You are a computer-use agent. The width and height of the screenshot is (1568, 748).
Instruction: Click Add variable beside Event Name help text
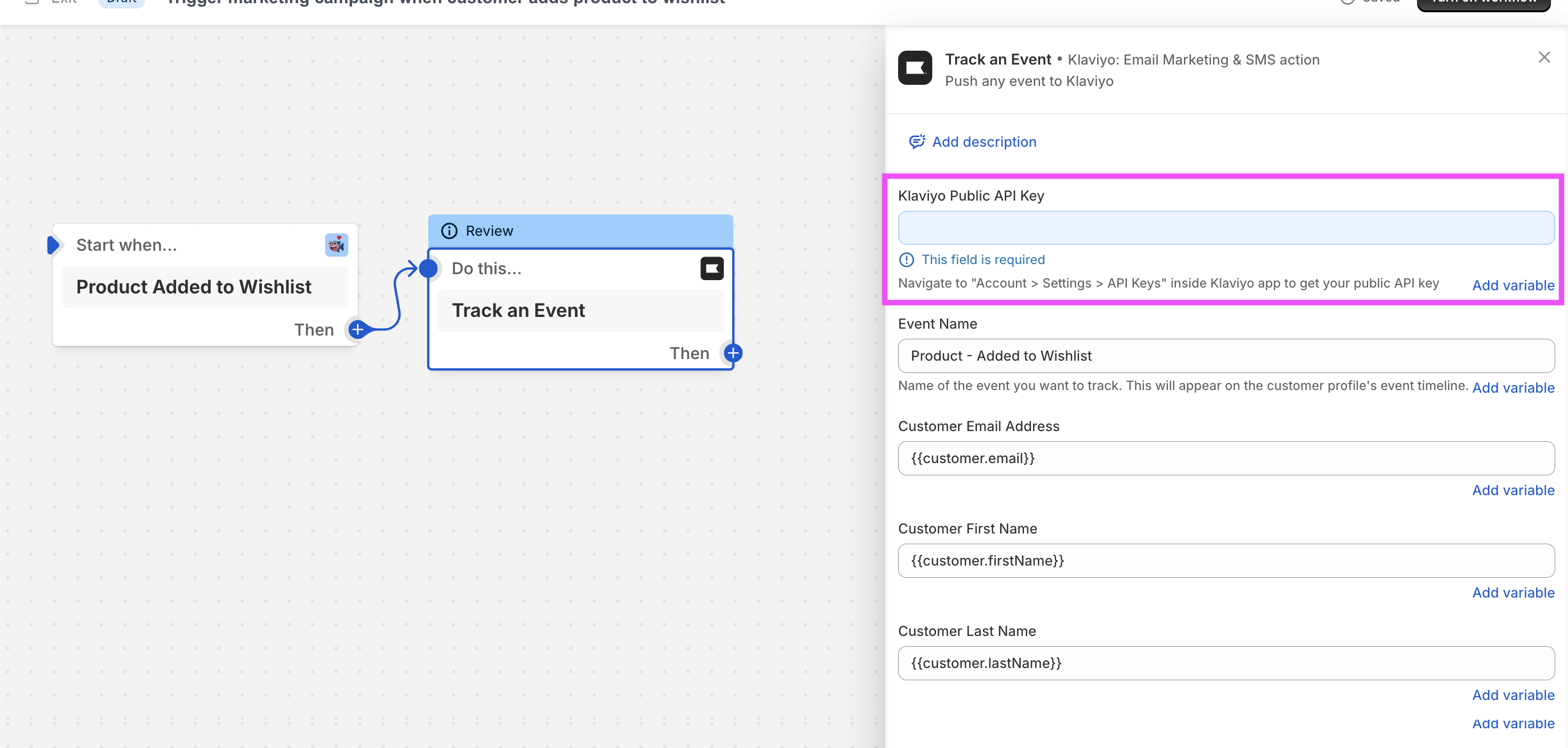pos(1513,387)
